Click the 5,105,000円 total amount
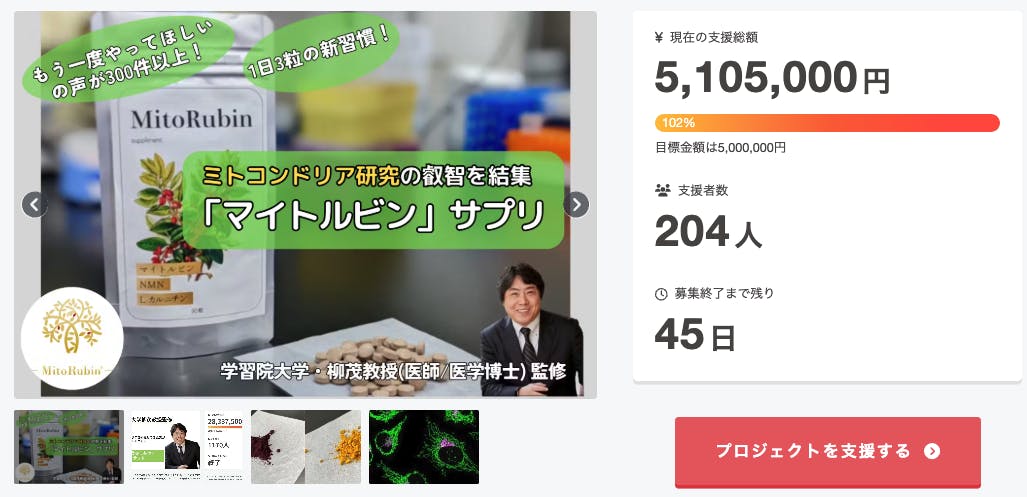 tap(772, 78)
